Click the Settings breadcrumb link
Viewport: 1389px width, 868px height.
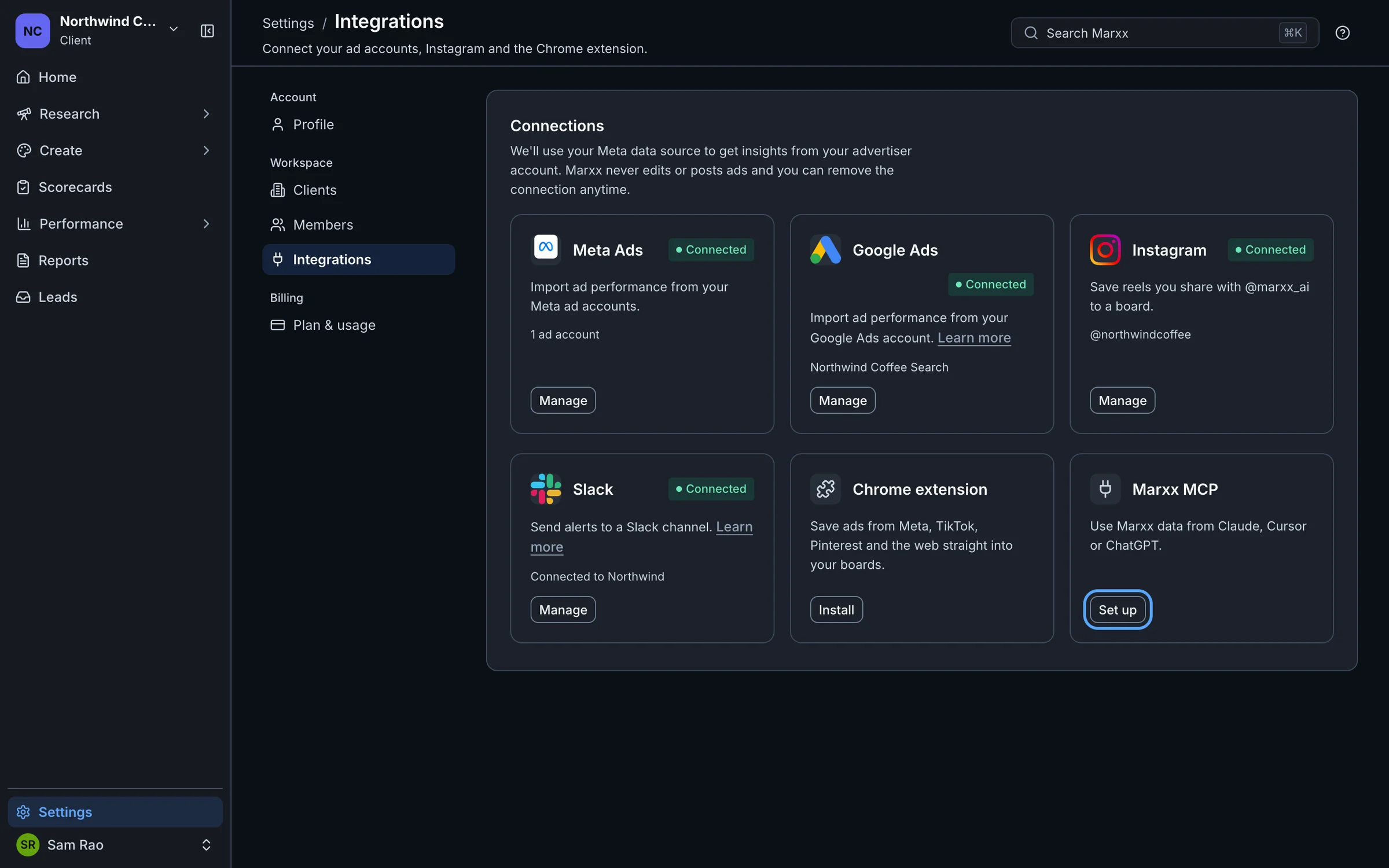[288, 23]
